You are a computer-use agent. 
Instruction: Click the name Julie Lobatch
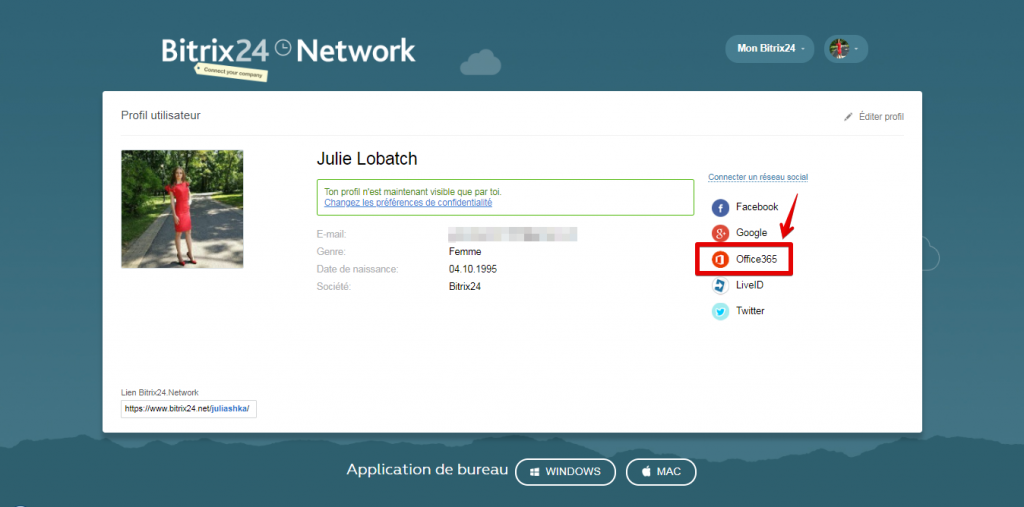[x=367, y=159]
